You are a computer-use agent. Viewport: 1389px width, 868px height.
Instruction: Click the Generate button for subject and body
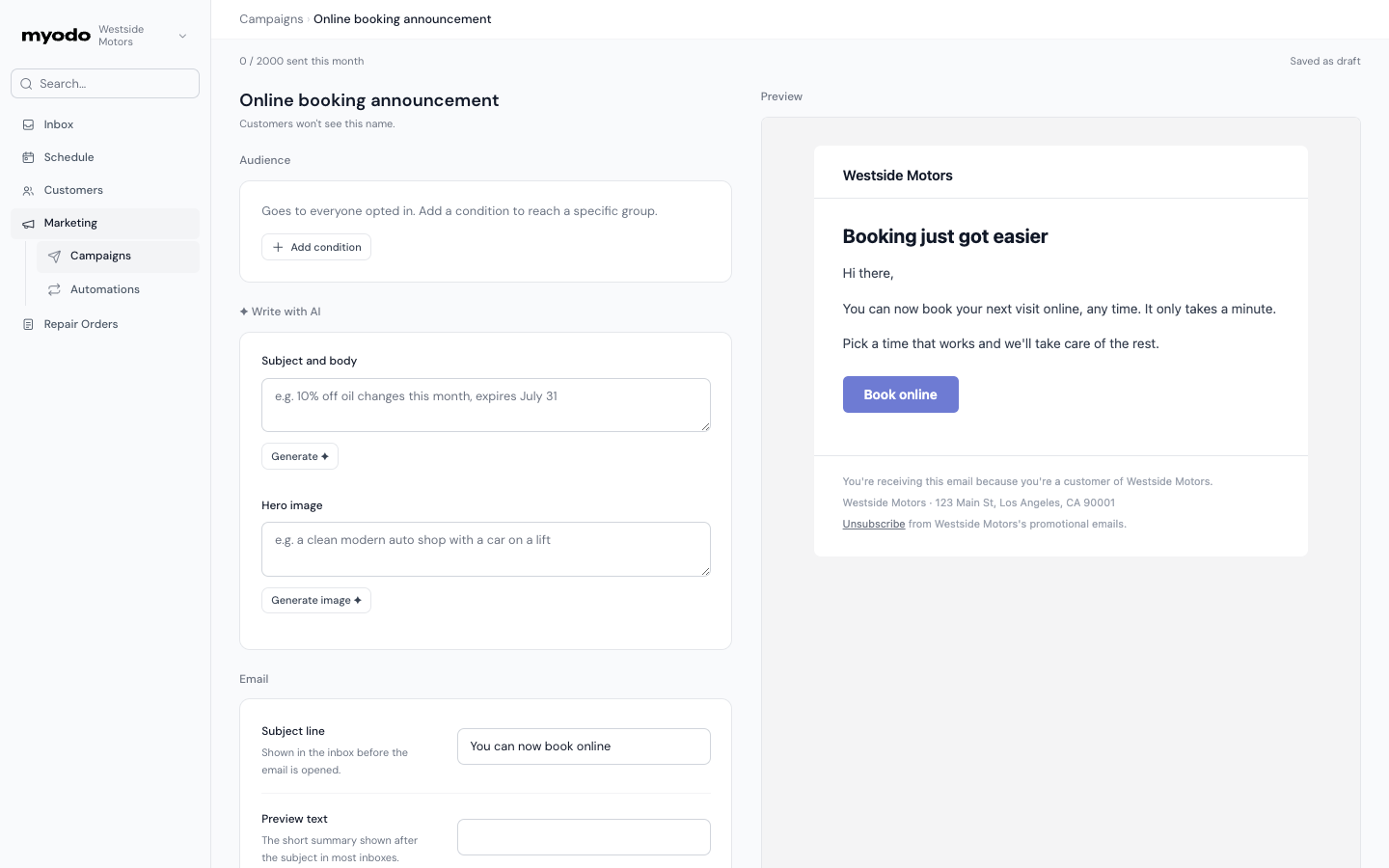tap(300, 456)
